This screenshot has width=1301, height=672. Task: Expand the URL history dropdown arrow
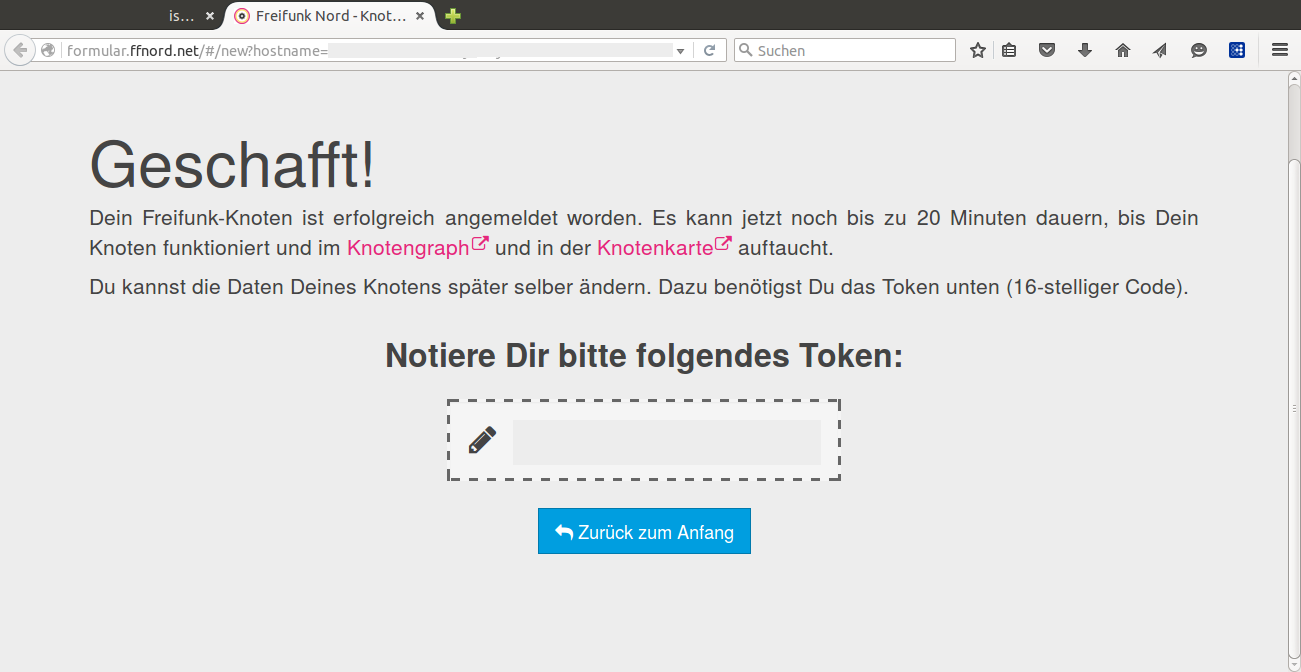[x=681, y=50]
